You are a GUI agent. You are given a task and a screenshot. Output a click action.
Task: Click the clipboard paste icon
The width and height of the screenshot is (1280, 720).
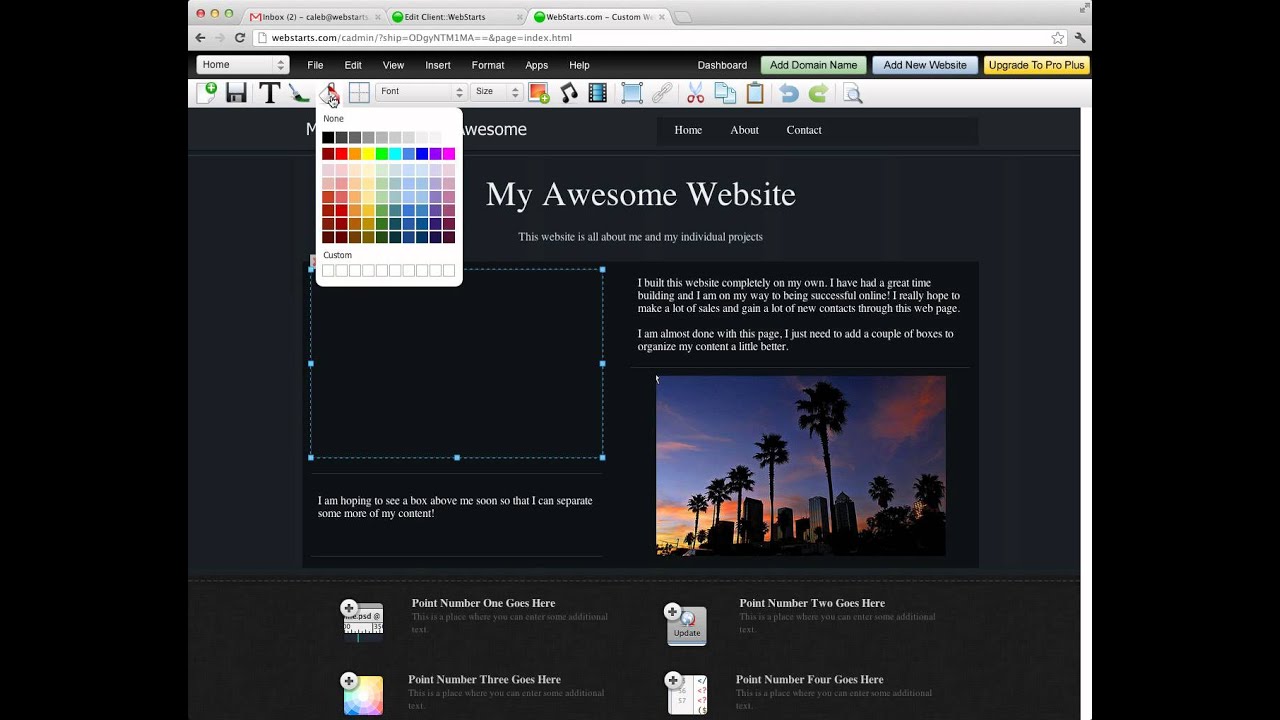(755, 93)
